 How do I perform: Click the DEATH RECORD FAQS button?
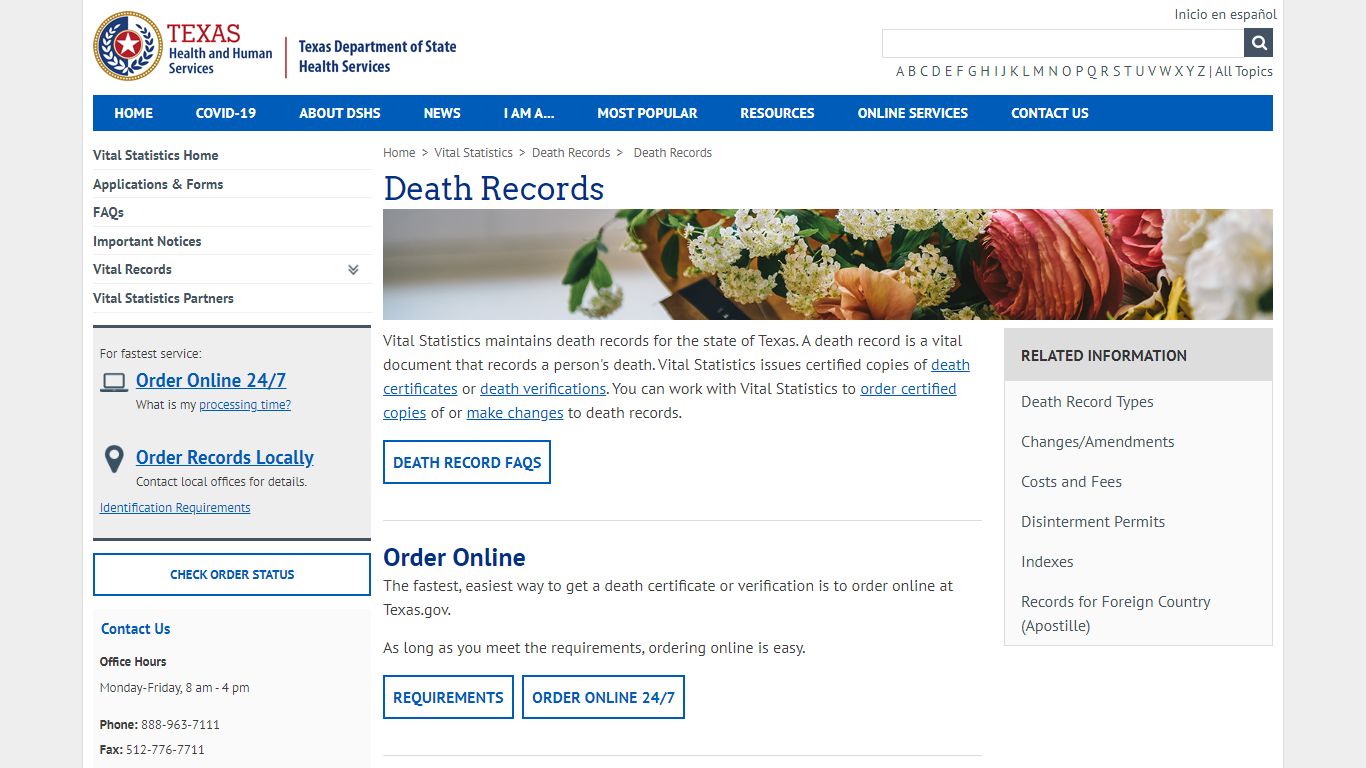466,461
